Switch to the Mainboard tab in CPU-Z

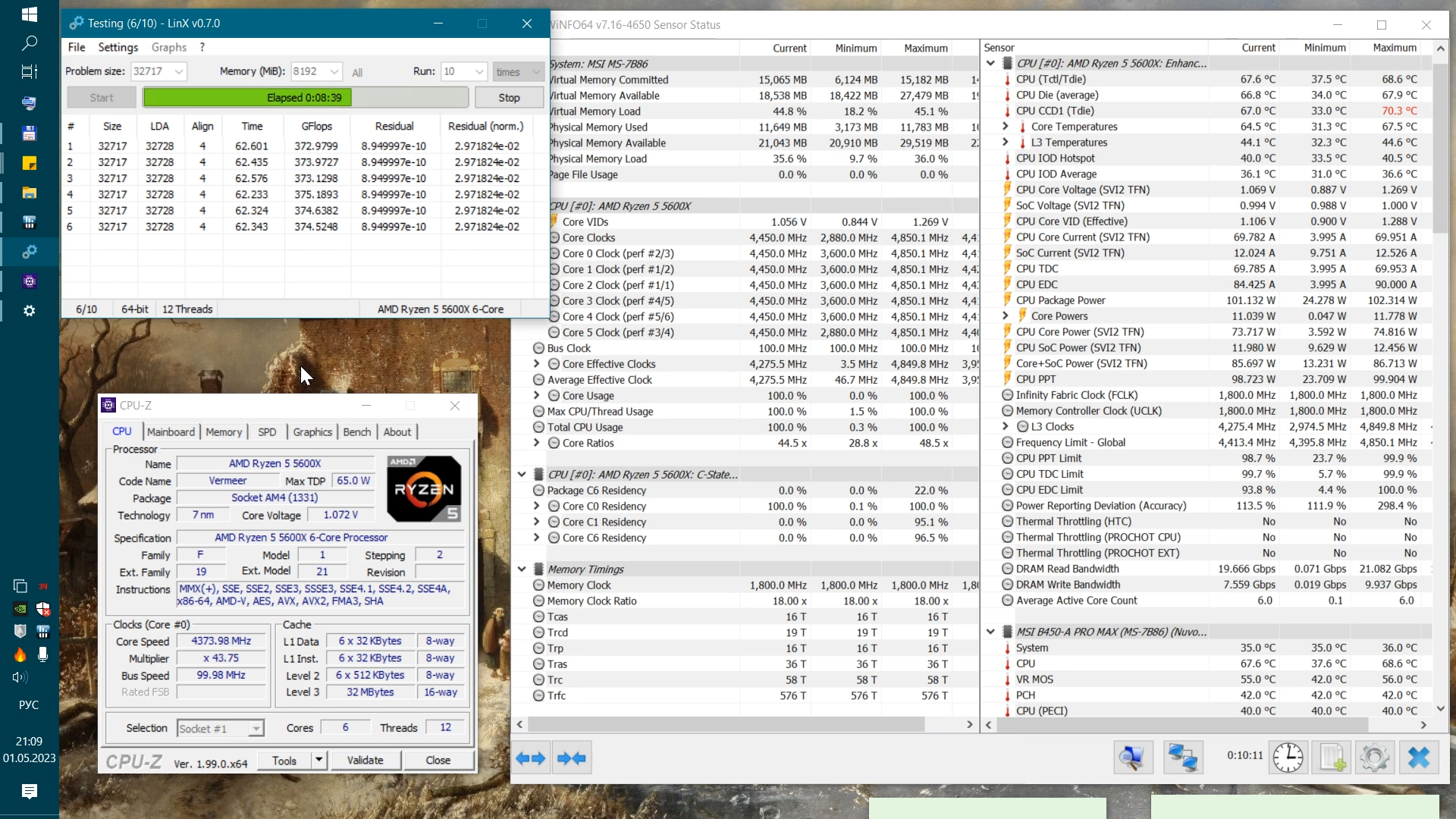pos(171,431)
